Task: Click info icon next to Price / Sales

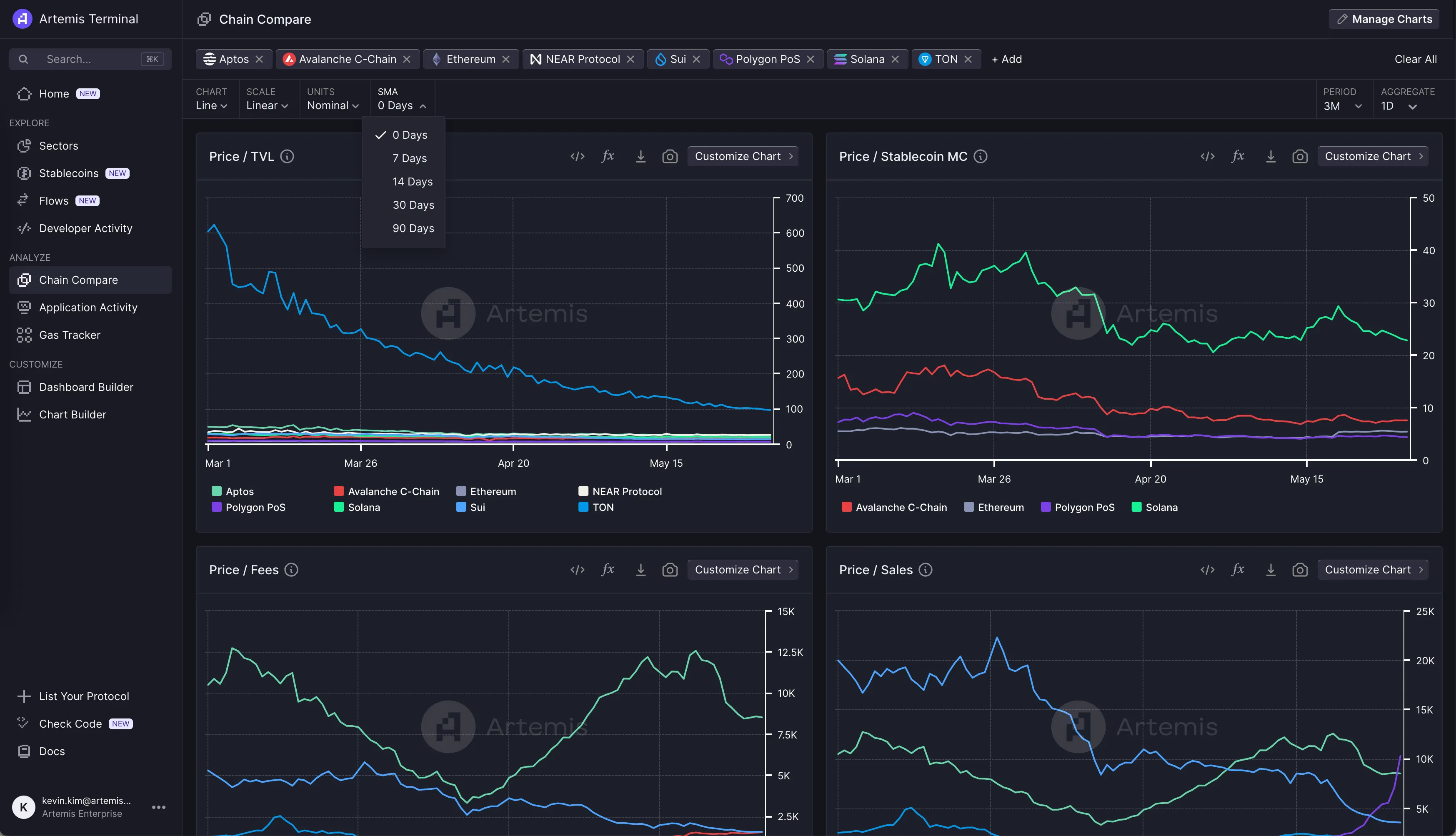Action: [x=925, y=570]
